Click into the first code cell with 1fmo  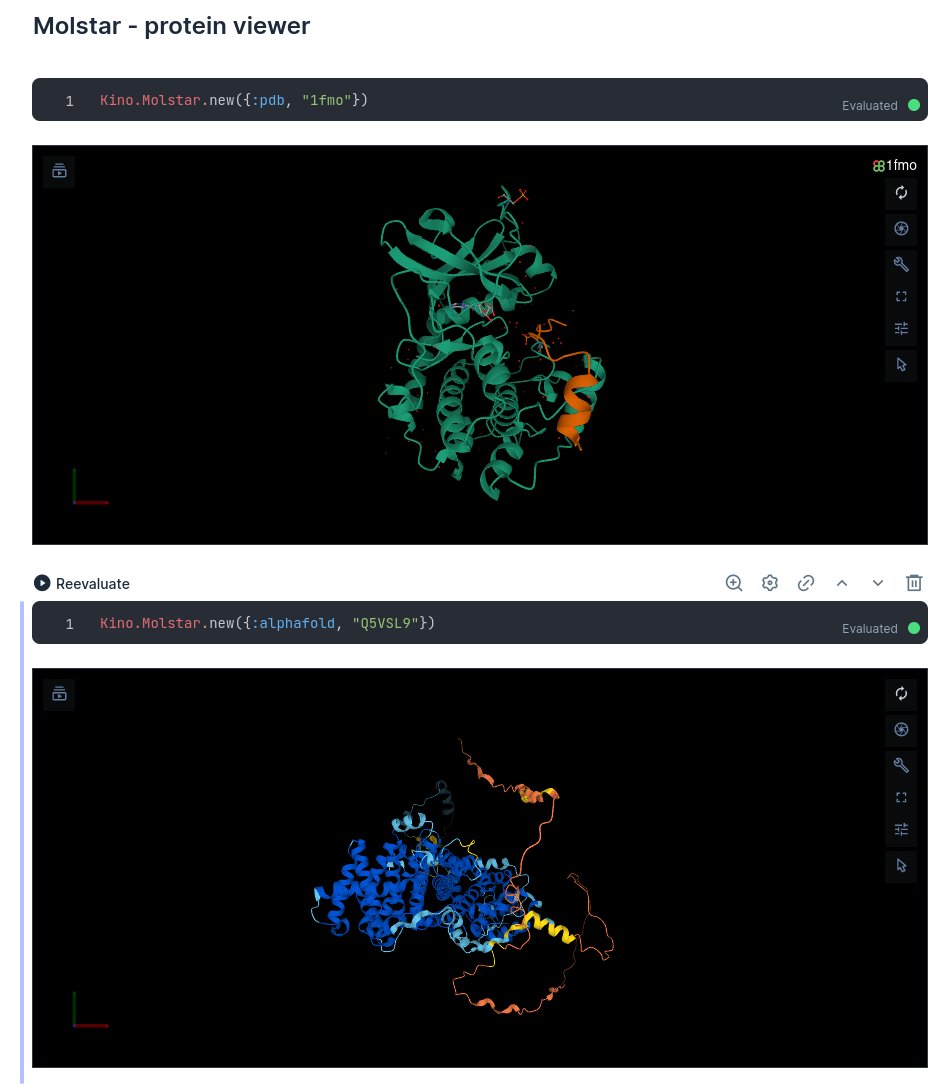pos(479,100)
